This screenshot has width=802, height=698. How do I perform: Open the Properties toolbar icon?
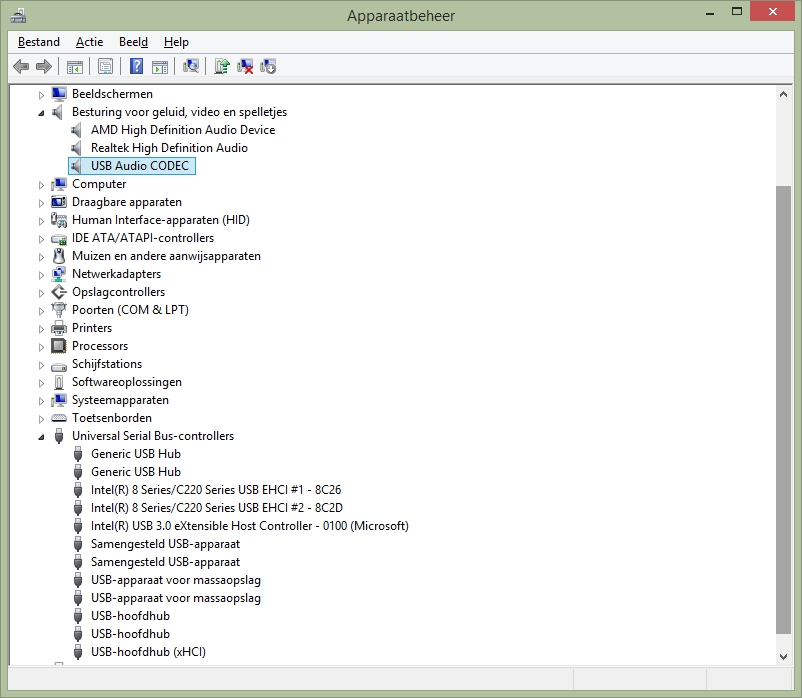coord(105,66)
